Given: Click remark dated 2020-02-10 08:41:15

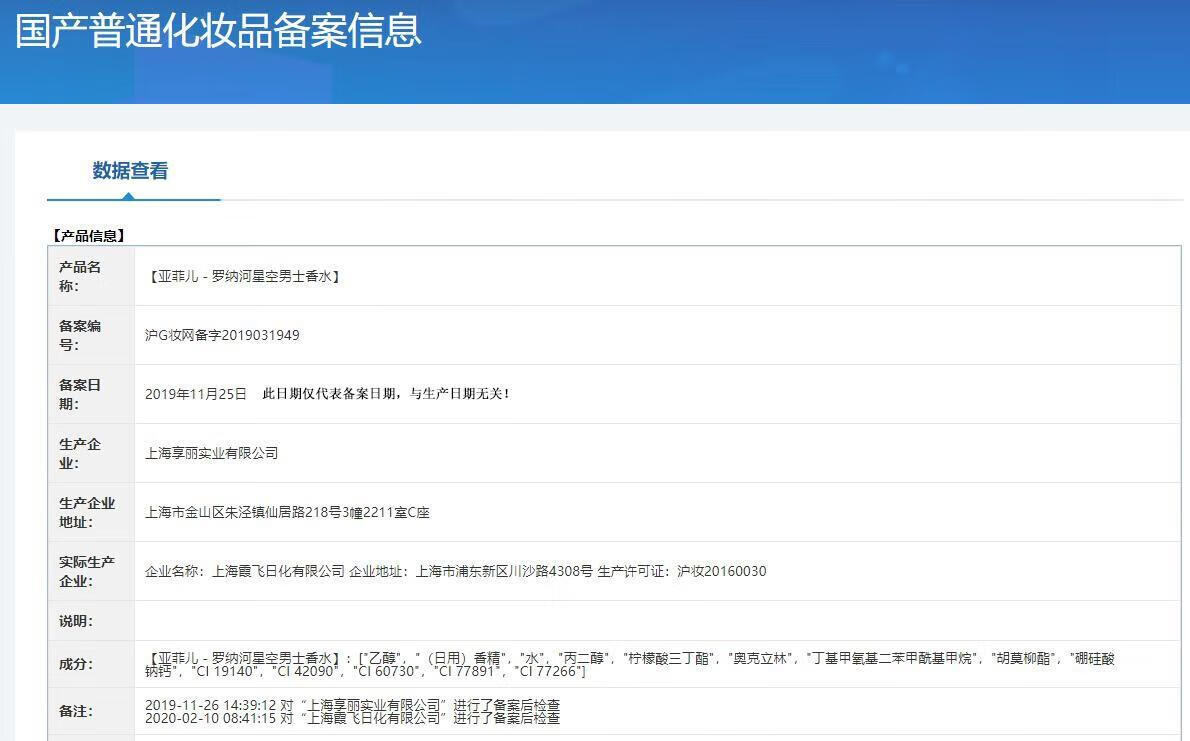Looking at the screenshot, I should (352, 717).
